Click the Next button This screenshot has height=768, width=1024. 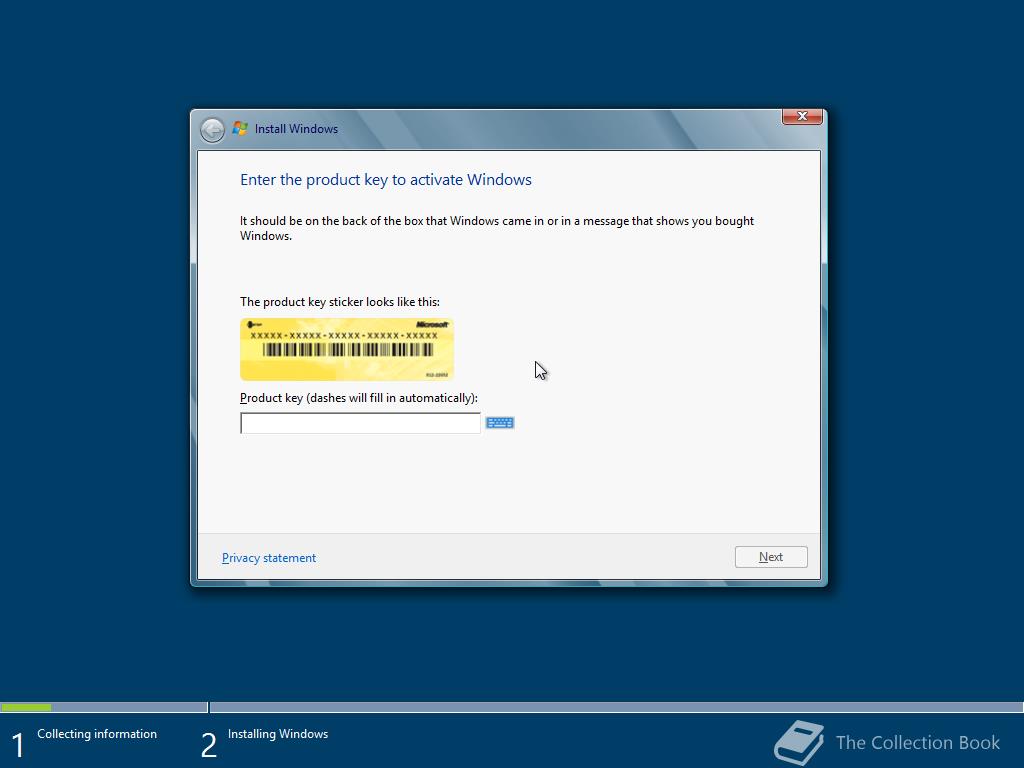click(x=771, y=557)
